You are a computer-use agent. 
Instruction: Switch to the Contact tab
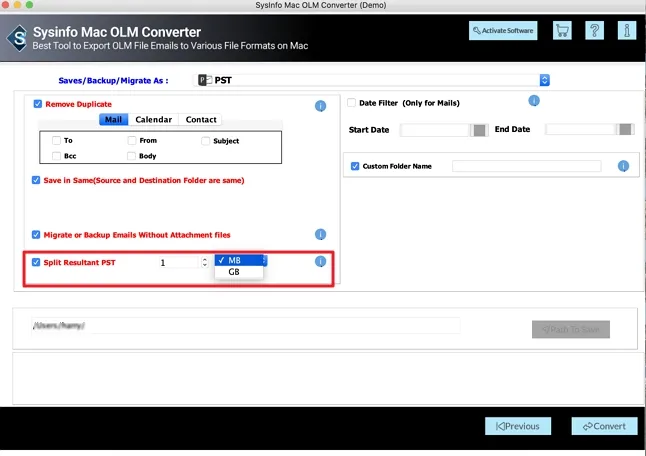pos(201,119)
